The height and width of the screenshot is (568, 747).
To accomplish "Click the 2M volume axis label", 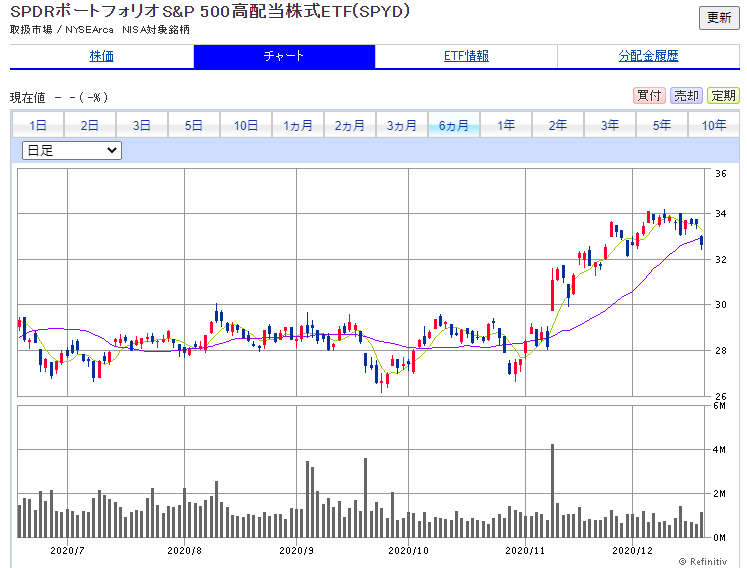I will pyautogui.click(x=719, y=494).
